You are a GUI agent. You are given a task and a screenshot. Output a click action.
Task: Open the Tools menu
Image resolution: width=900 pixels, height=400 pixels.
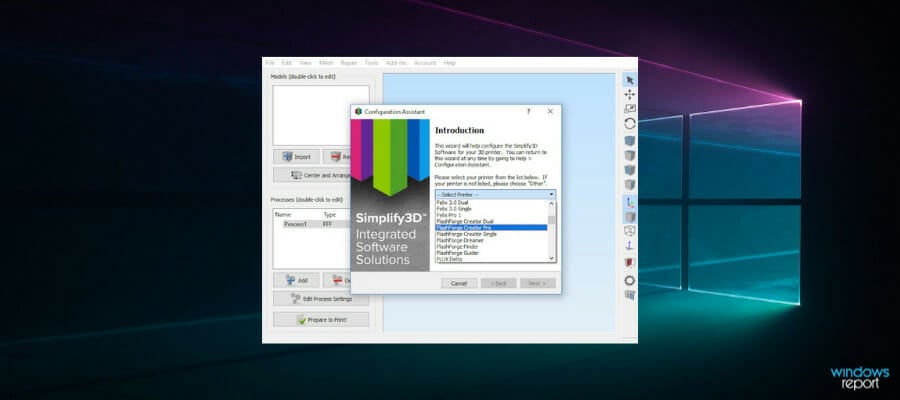(371, 63)
